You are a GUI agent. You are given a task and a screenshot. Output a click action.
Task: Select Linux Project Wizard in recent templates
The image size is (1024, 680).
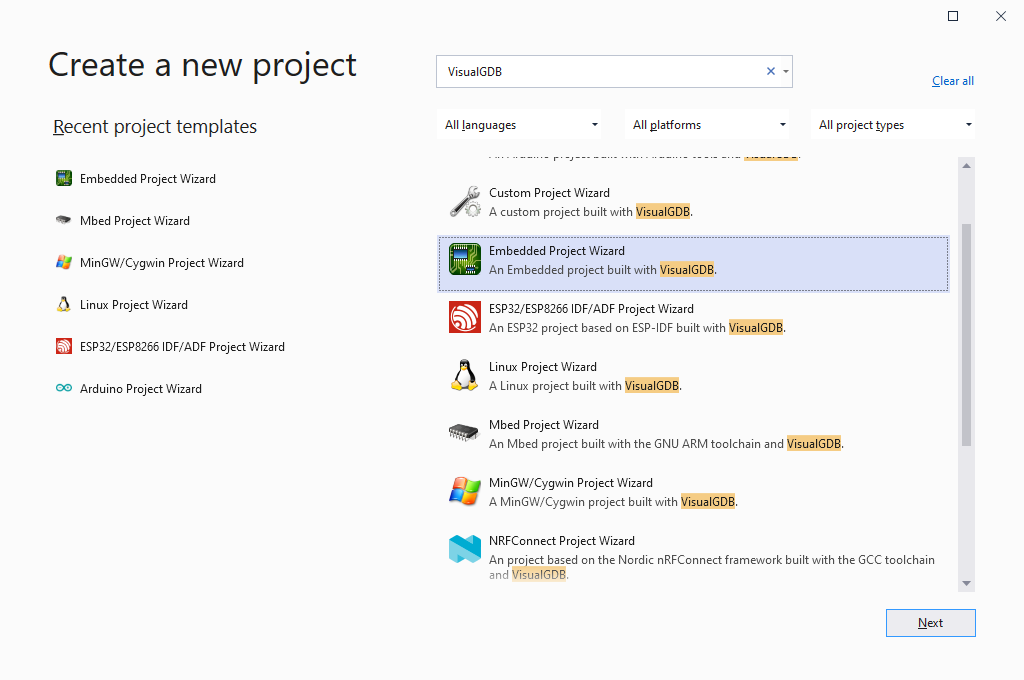[133, 305]
